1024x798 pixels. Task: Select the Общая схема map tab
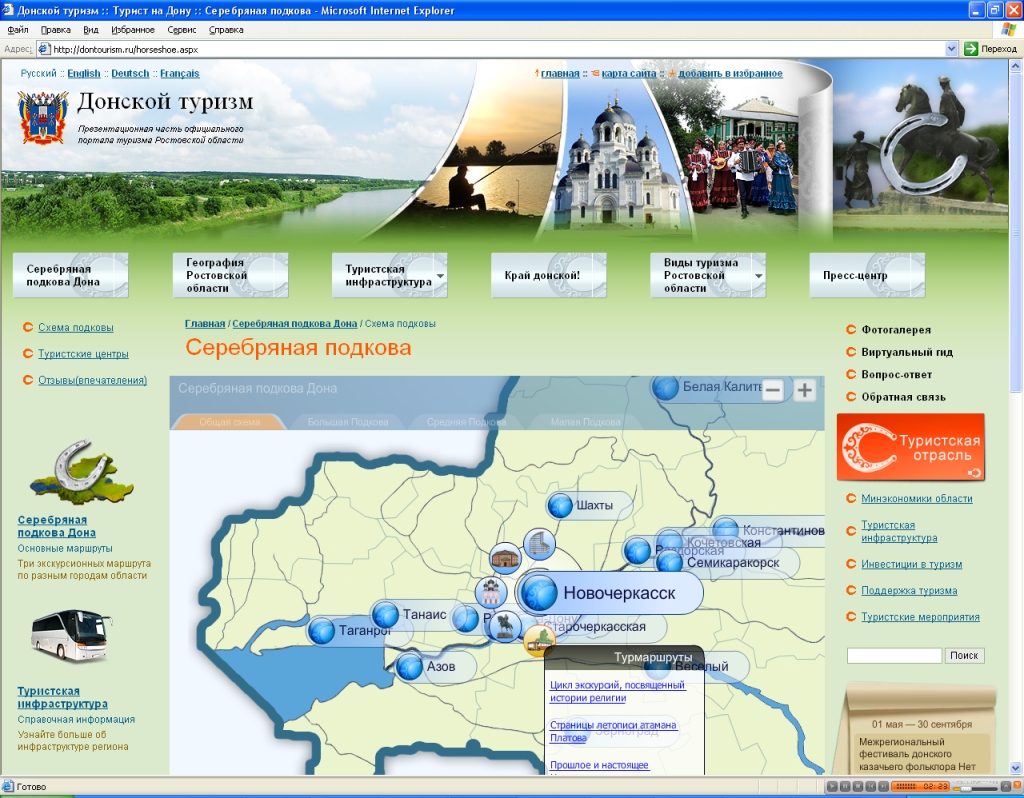point(229,422)
